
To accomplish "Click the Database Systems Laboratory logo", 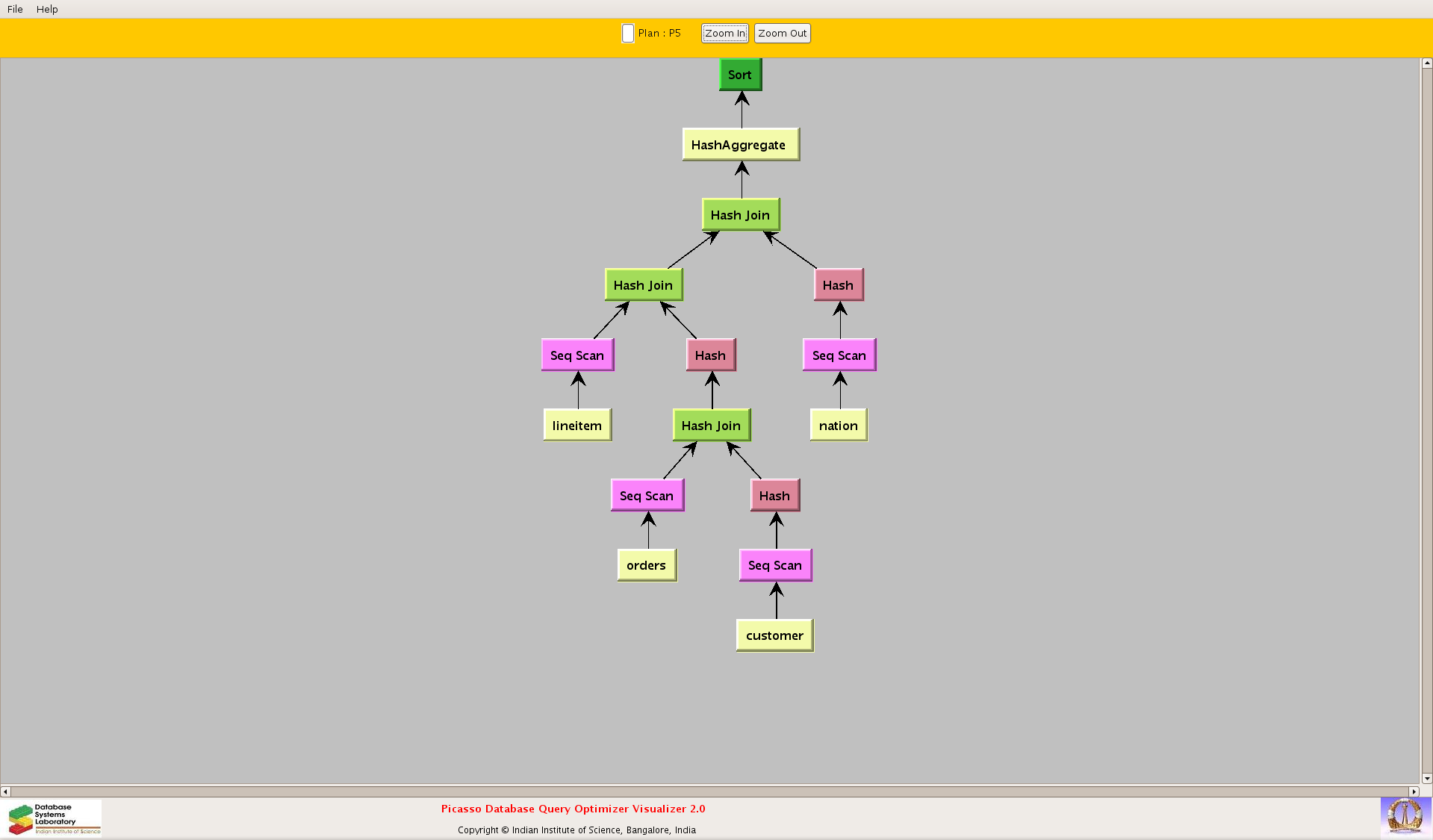I will click(54, 818).
